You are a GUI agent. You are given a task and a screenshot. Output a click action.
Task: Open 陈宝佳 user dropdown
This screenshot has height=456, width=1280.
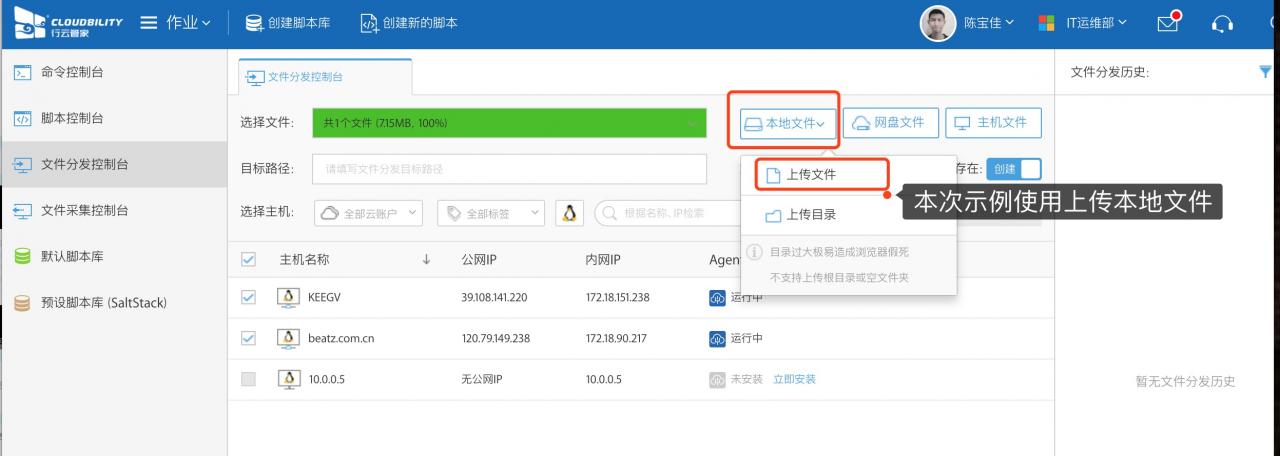[989, 22]
